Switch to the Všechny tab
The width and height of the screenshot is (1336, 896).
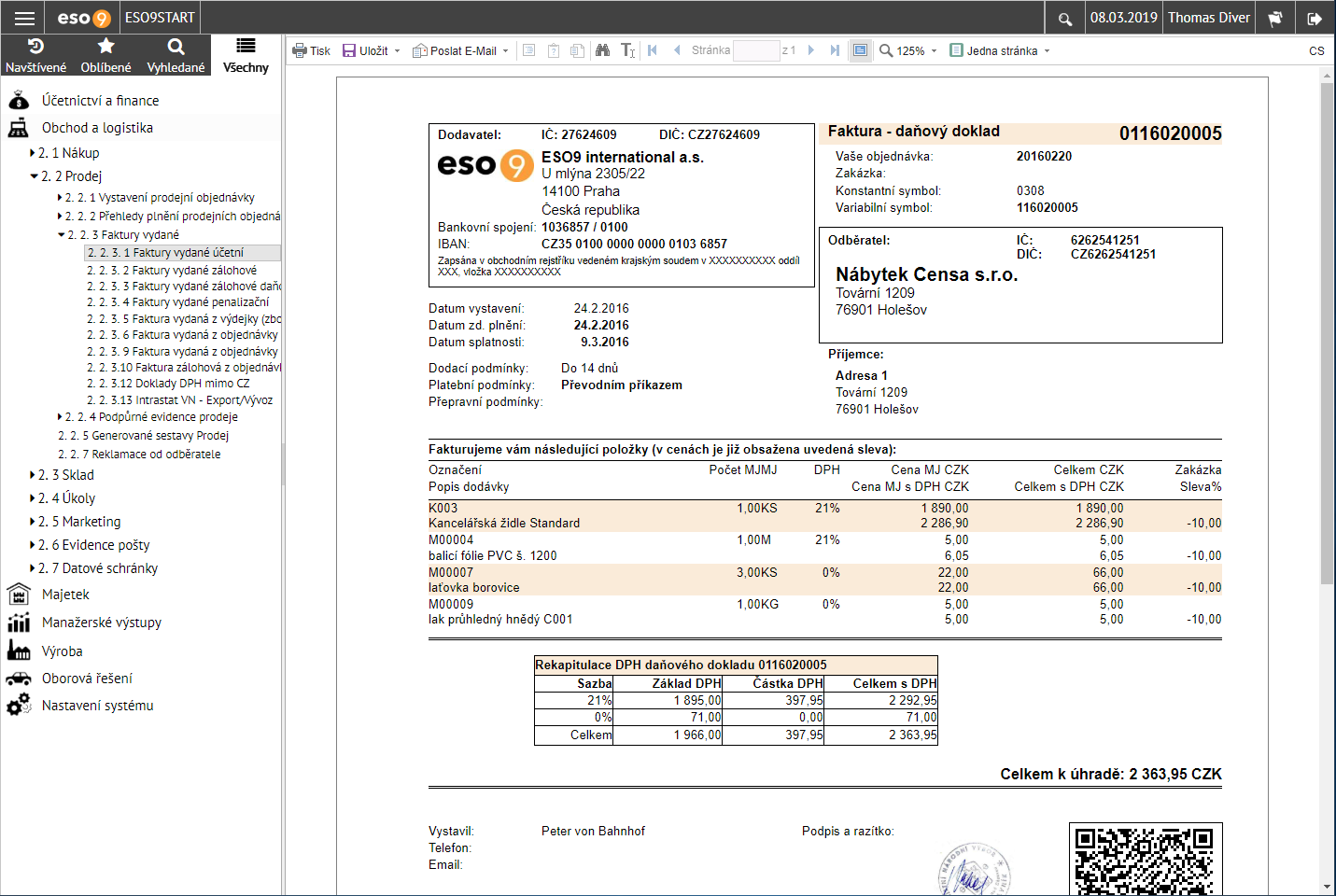click(x=246, y=55)
